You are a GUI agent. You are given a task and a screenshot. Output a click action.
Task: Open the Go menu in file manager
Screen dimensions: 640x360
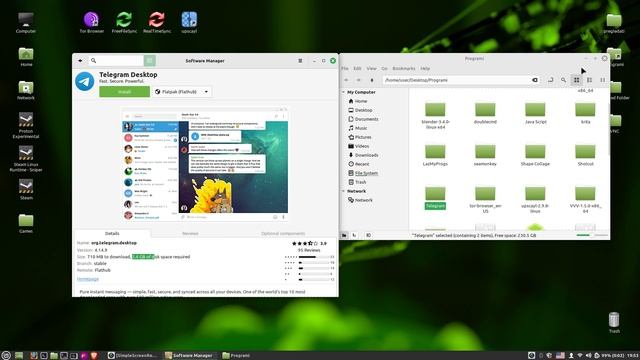[384, 69]
